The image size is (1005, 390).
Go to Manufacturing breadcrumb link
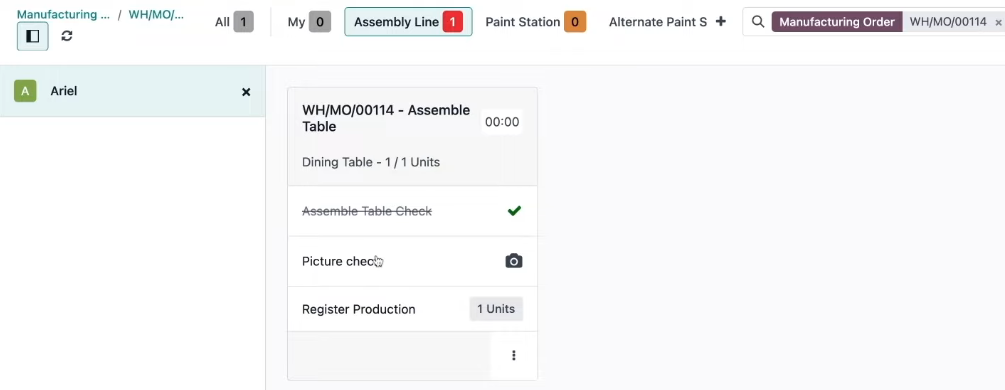(63, 14)
